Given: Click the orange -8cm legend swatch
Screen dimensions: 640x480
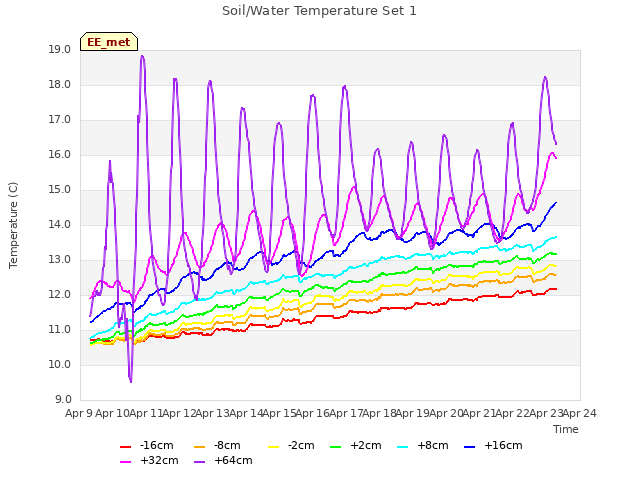Looking at the screenshot, I should click(x=200, y=447).
